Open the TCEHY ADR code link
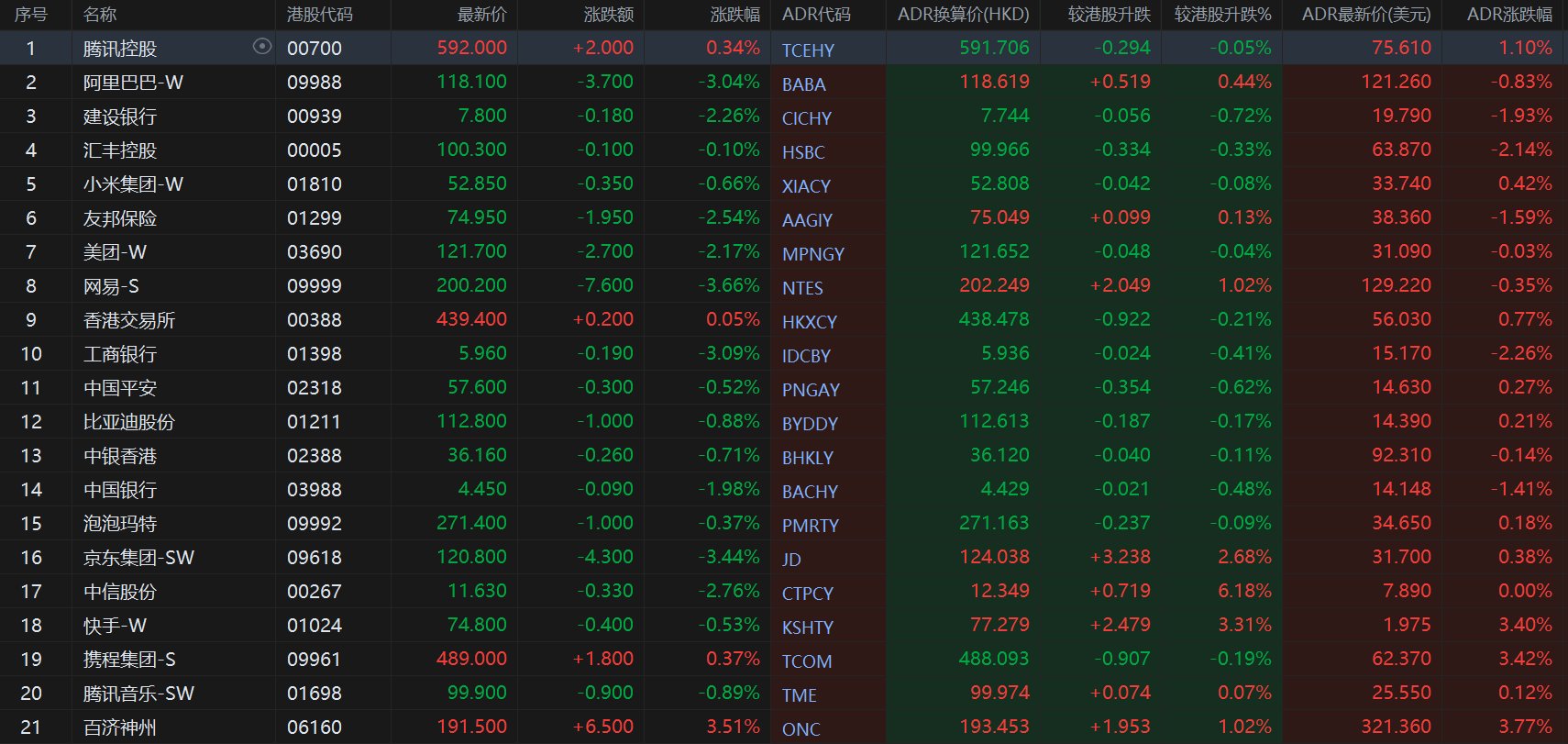1568x744 pixels. [x=808, y=50]
